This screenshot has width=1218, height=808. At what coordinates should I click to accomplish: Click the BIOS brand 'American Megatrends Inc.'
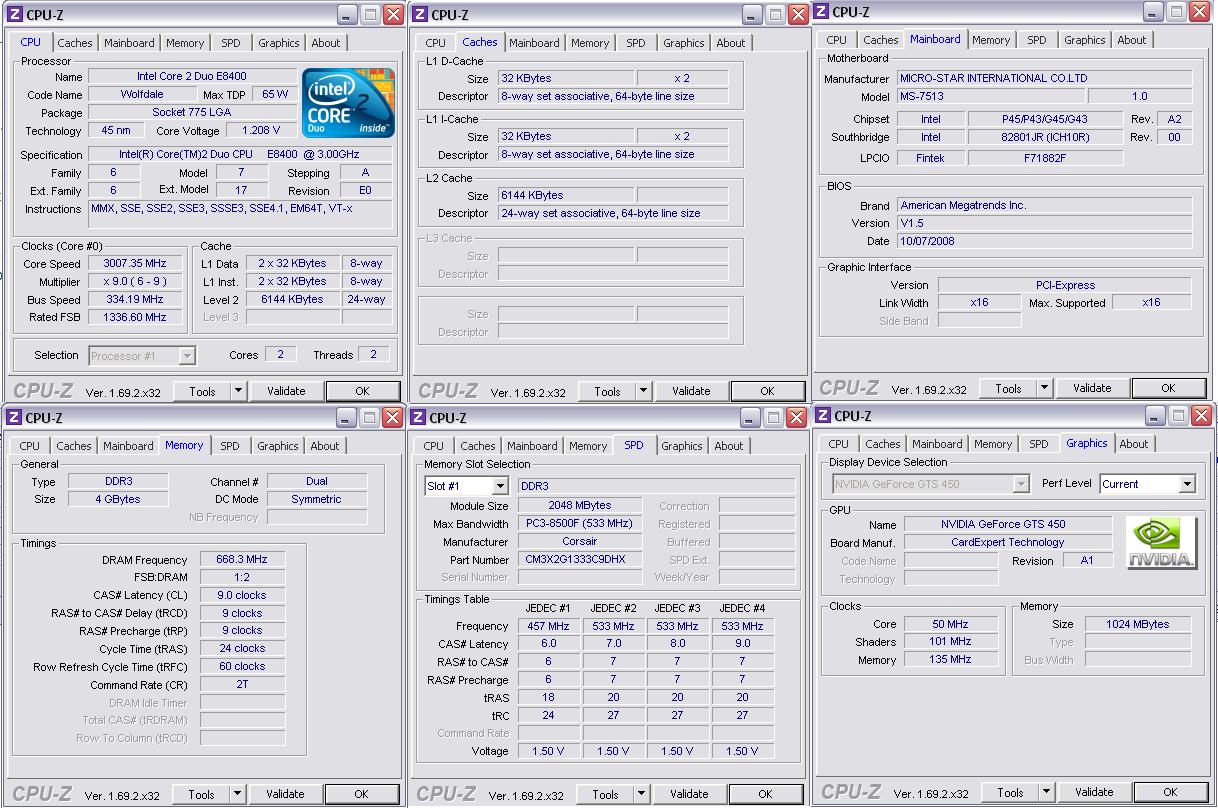pos(1044,205)
